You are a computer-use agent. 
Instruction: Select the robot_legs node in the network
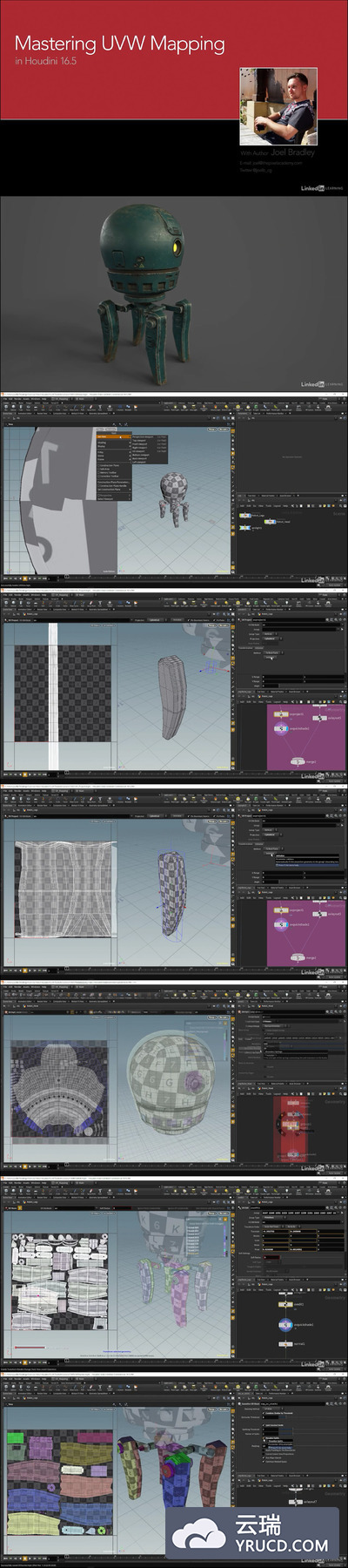(245, 515)
